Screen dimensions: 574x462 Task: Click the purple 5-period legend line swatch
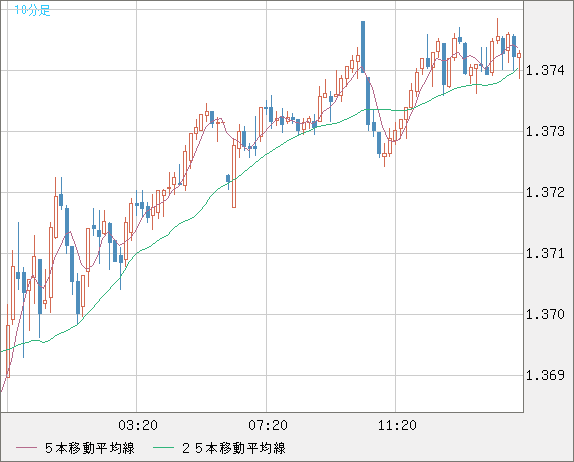(x=26, y=448)
